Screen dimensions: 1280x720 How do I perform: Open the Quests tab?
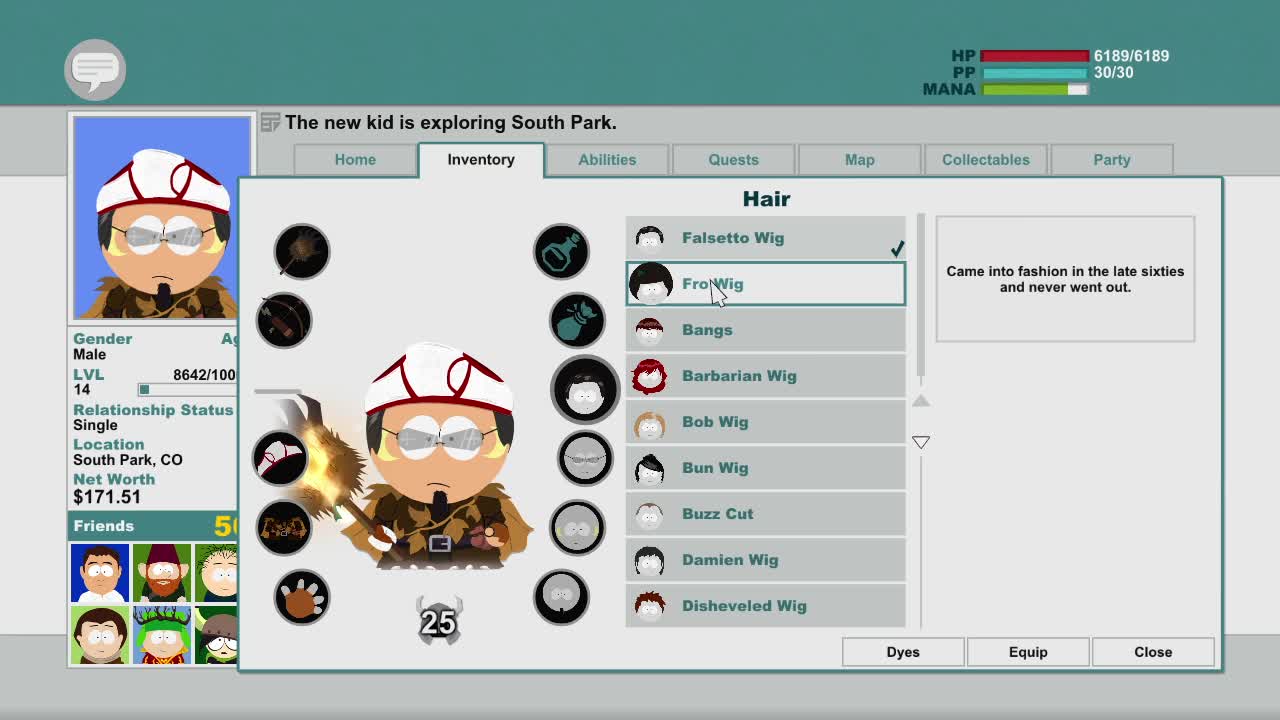coord(734,160)
